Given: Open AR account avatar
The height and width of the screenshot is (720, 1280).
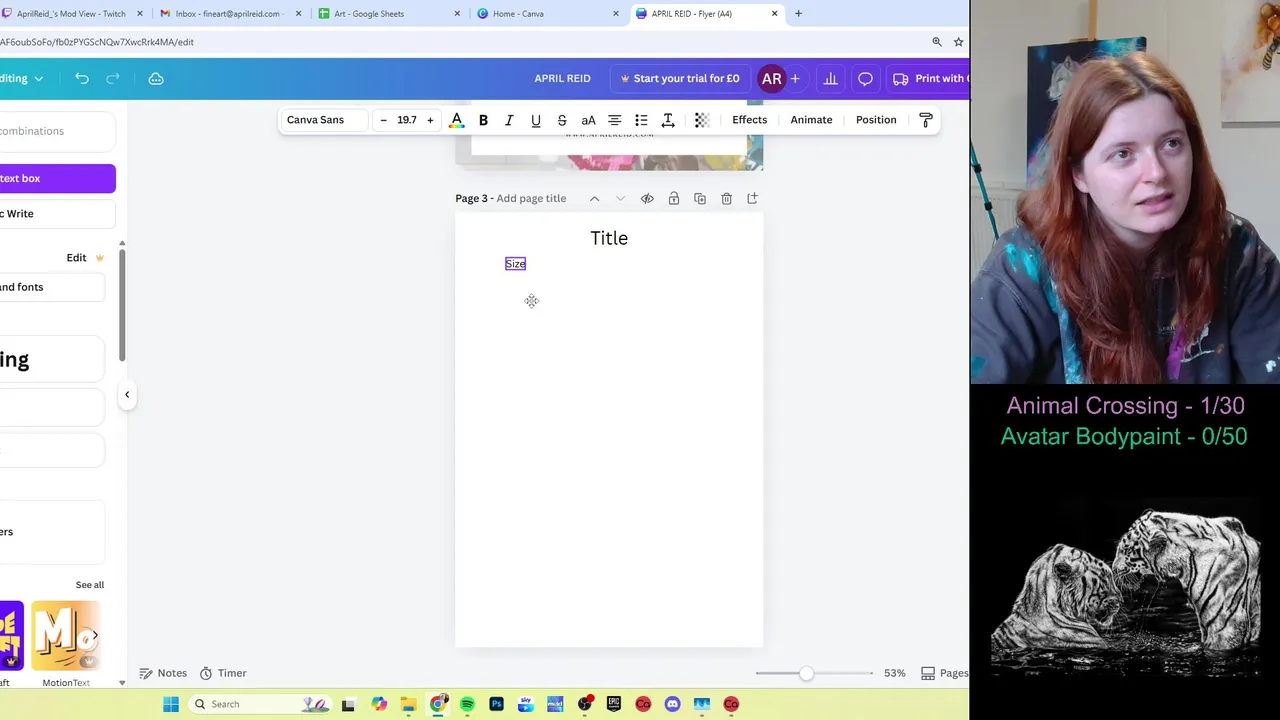Looking at the screenshot, I should point(771,78).
